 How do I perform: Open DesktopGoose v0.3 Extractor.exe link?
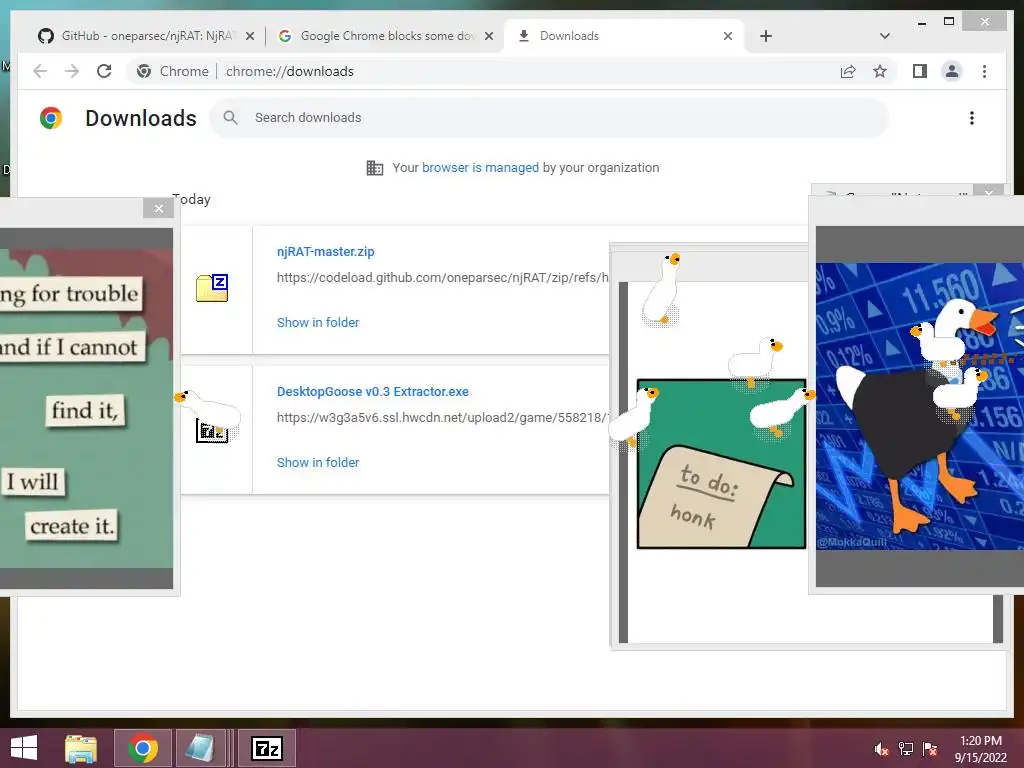pos(372,391)
